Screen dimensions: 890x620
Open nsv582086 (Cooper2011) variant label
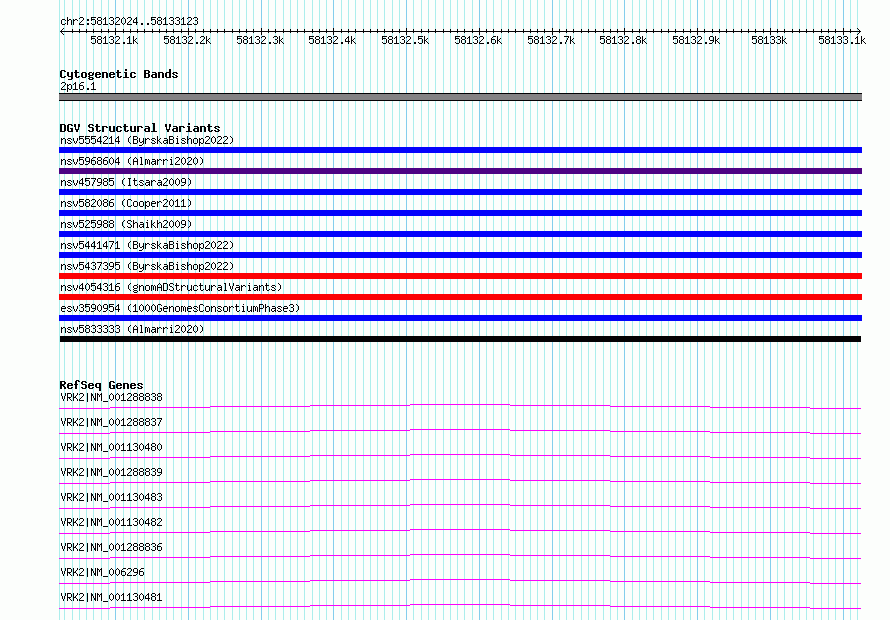point(126,203)
